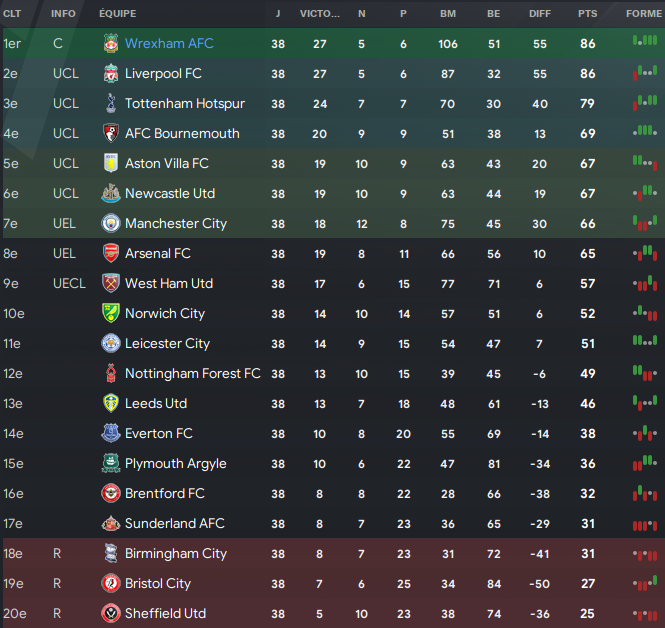
Task: Open the Nottingham Forest FC team link
Action: click(193, 374)
